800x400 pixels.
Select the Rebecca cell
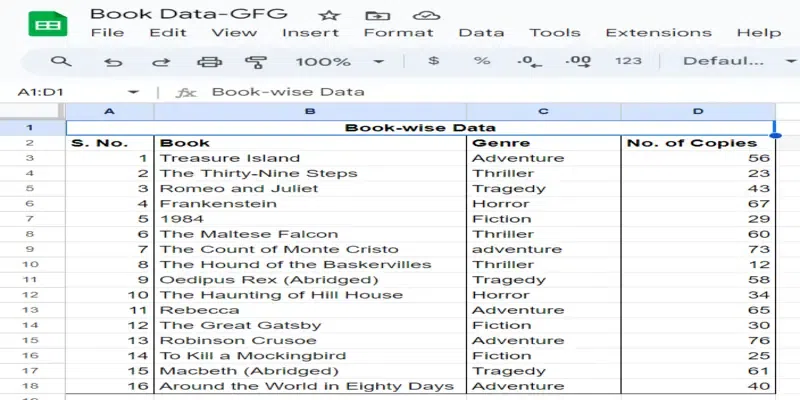pos(310,310)
